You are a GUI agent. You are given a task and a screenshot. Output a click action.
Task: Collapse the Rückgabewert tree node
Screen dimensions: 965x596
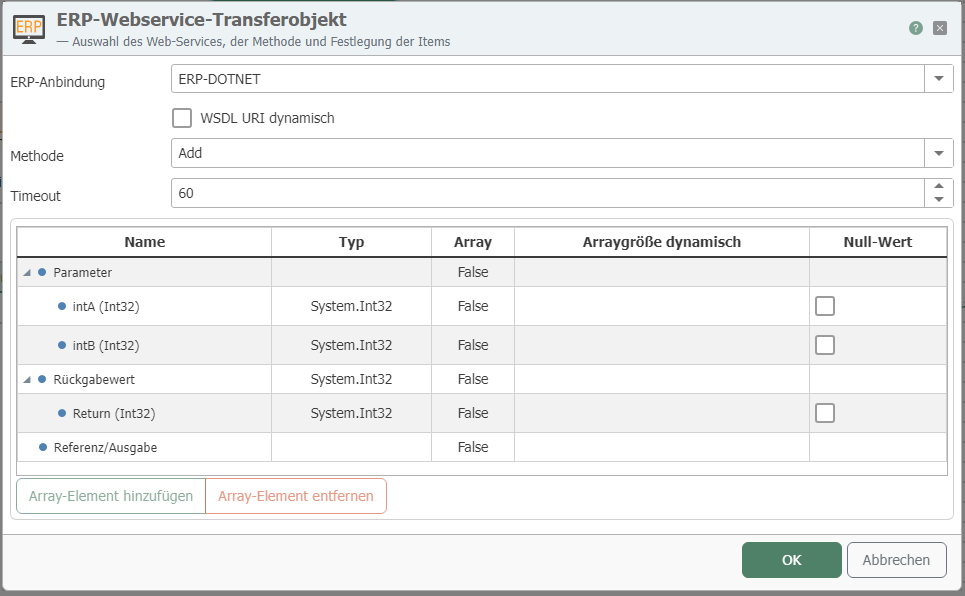[x=26, y=380]
